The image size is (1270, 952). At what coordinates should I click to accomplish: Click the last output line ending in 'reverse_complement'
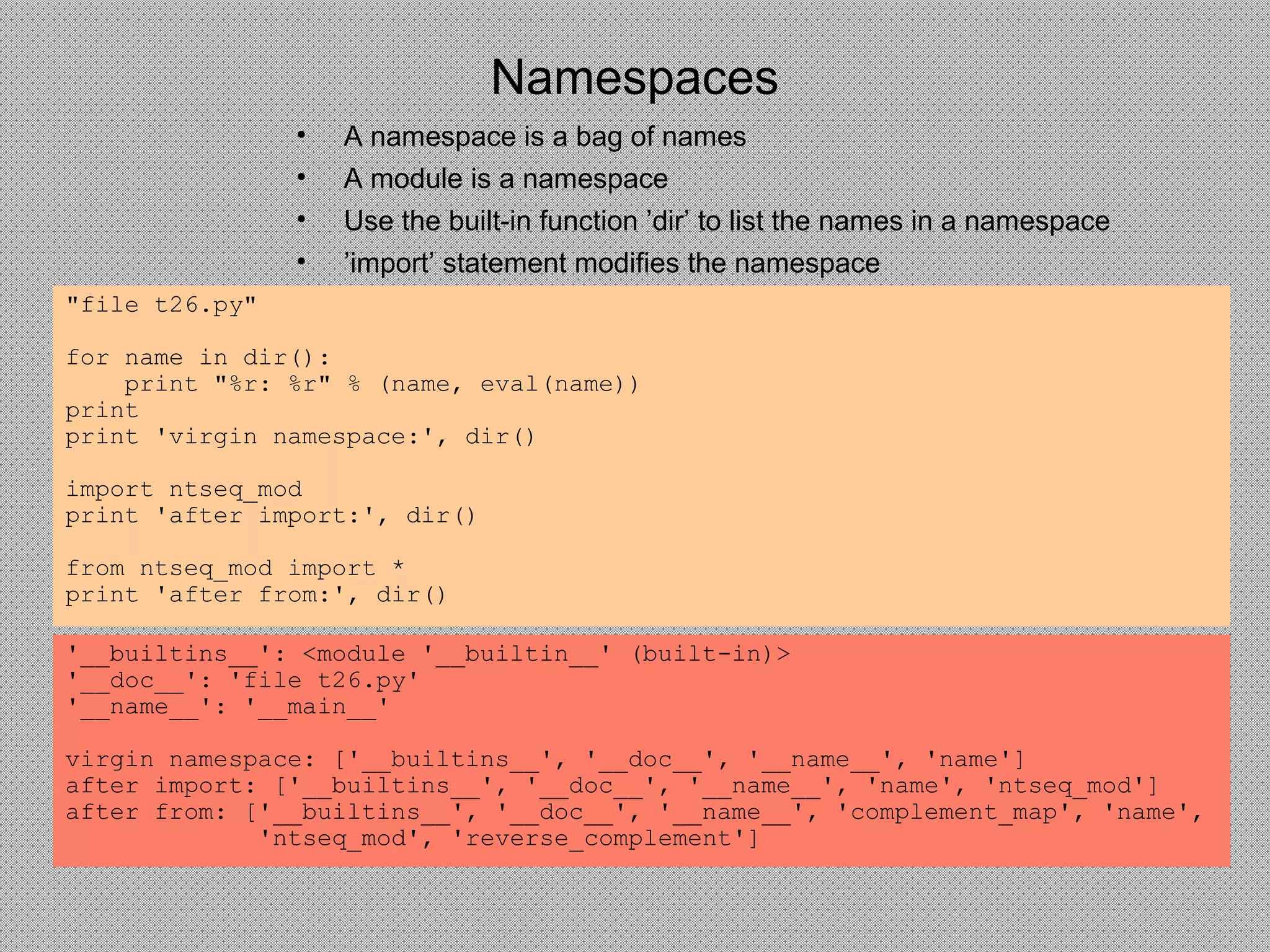pos(508,839)
